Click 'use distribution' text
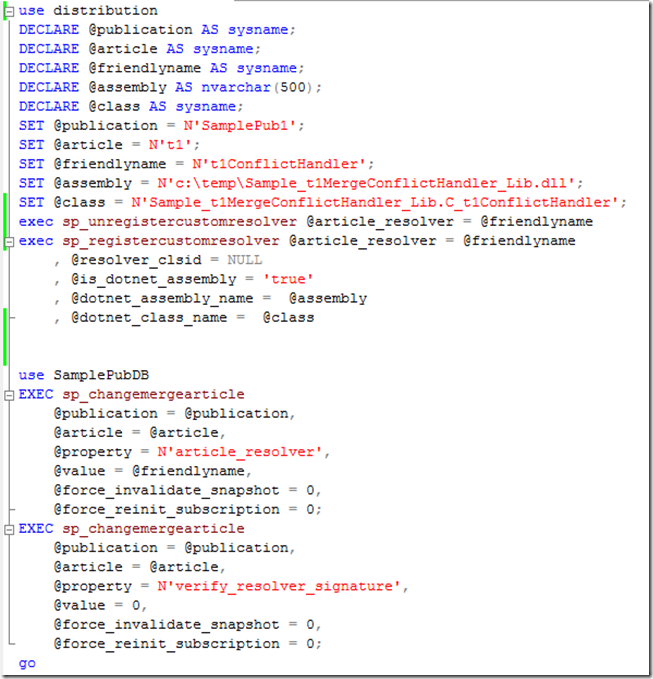 [x=88, y=10]
